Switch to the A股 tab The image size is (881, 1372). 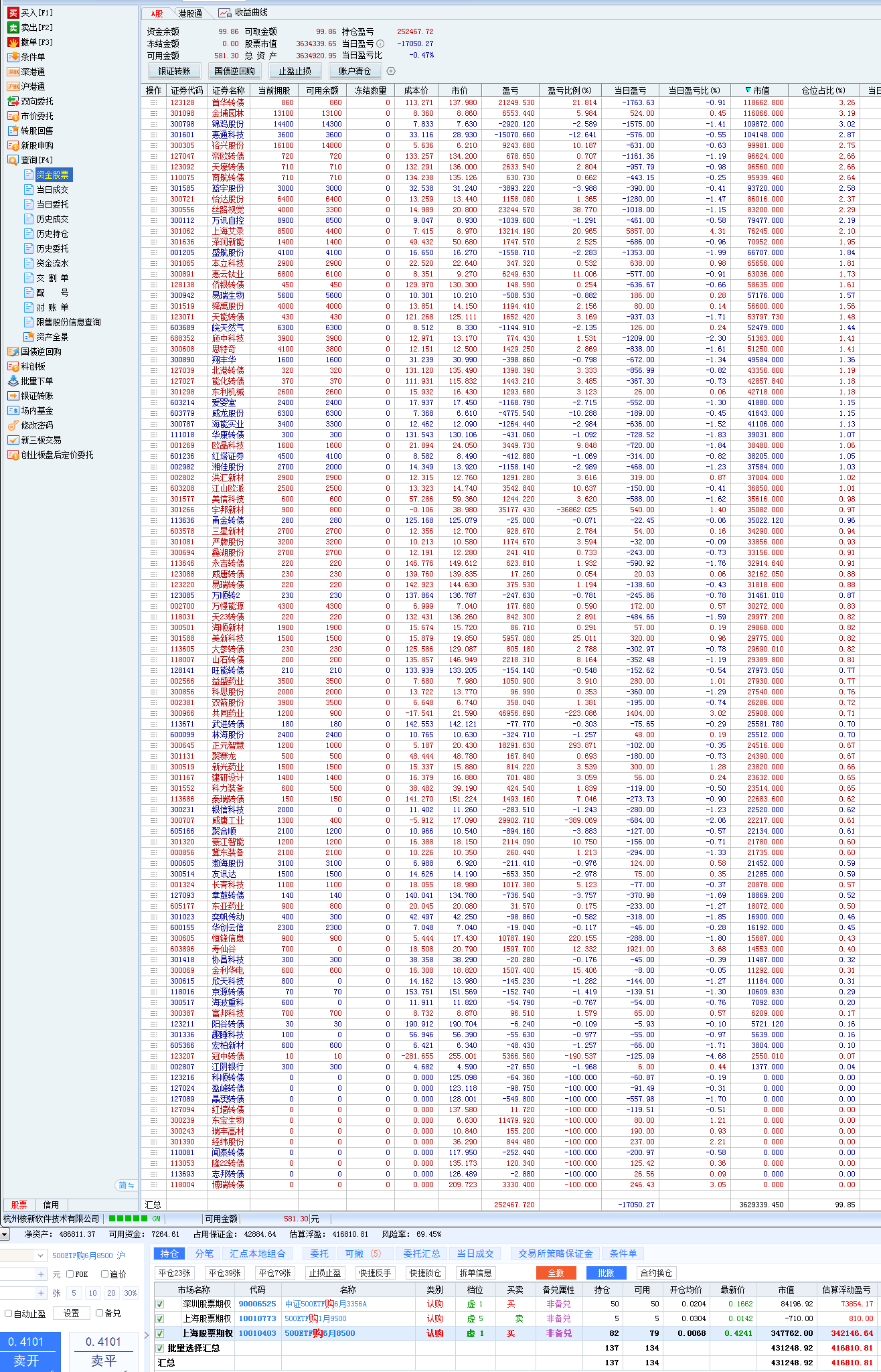[x=157, y=13]
